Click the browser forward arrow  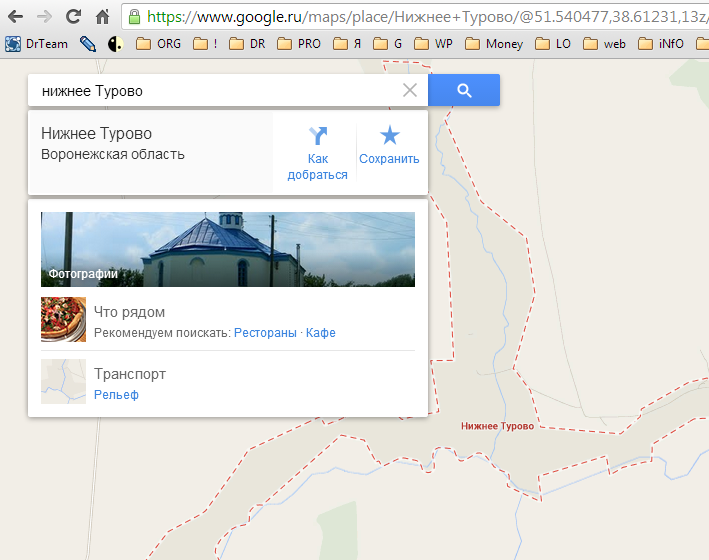click(44, 17)
